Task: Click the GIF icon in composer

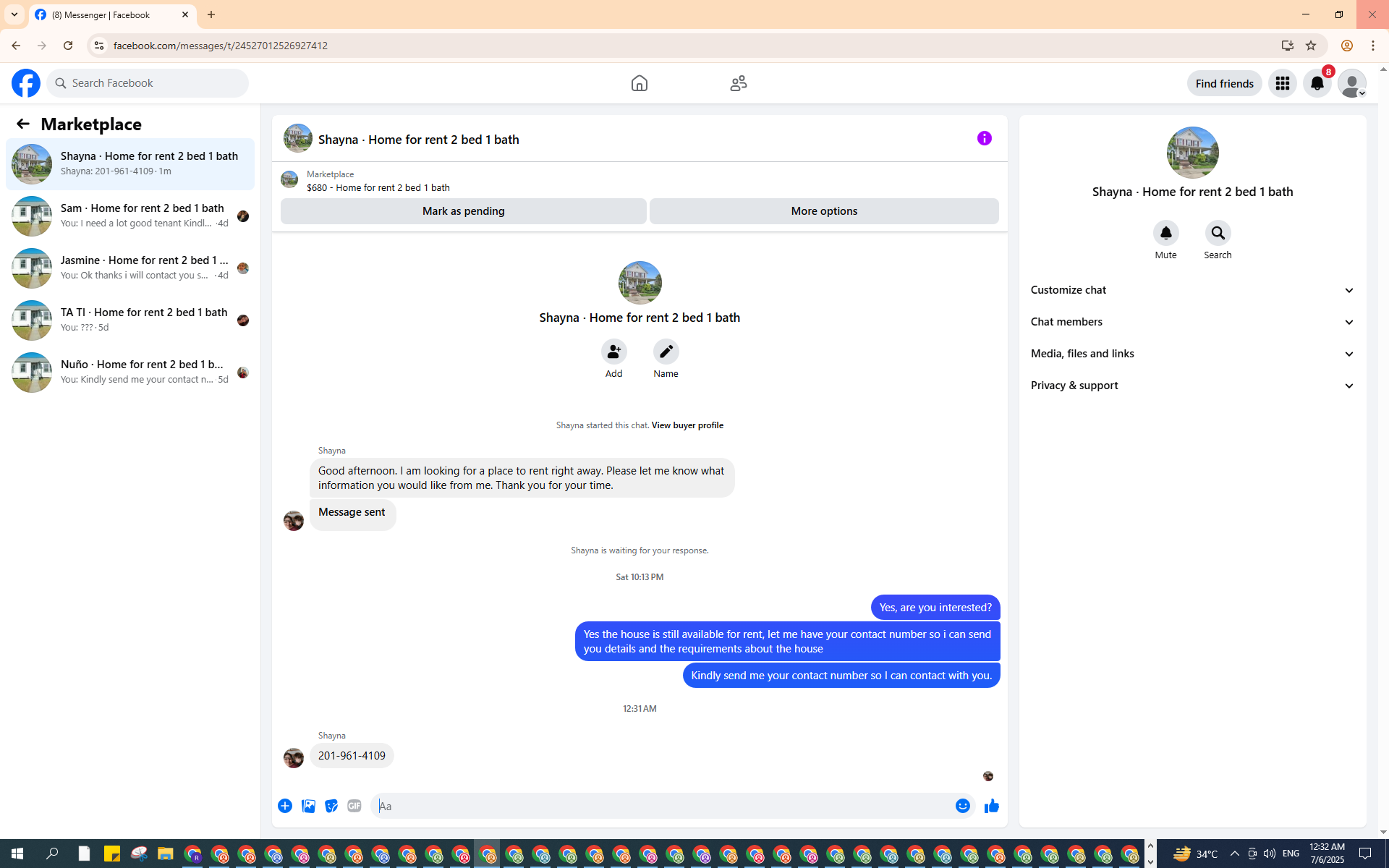Action: (x=354, y=806)
